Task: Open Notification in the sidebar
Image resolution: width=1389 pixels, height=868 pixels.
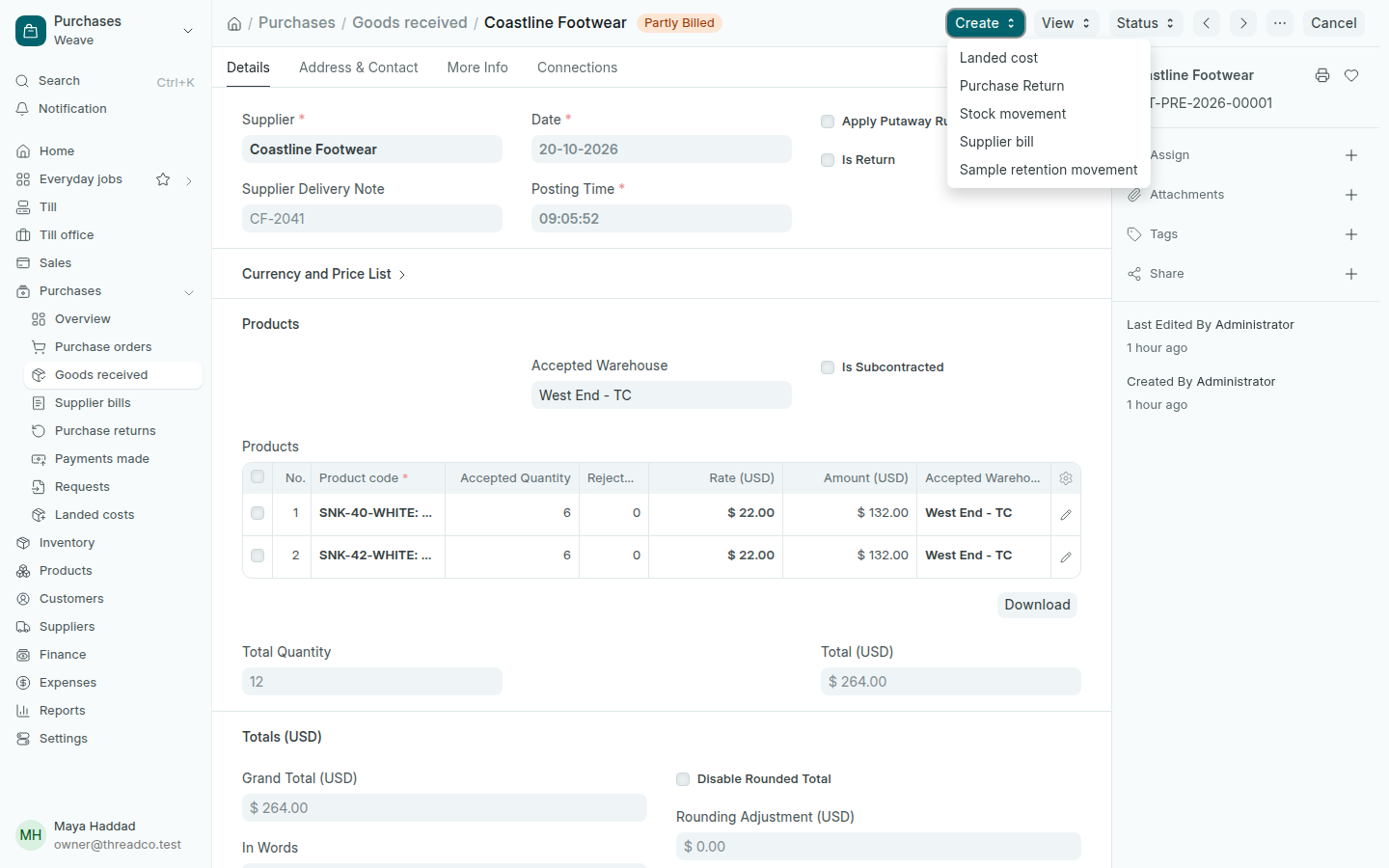Action: [x=106, y=109]
